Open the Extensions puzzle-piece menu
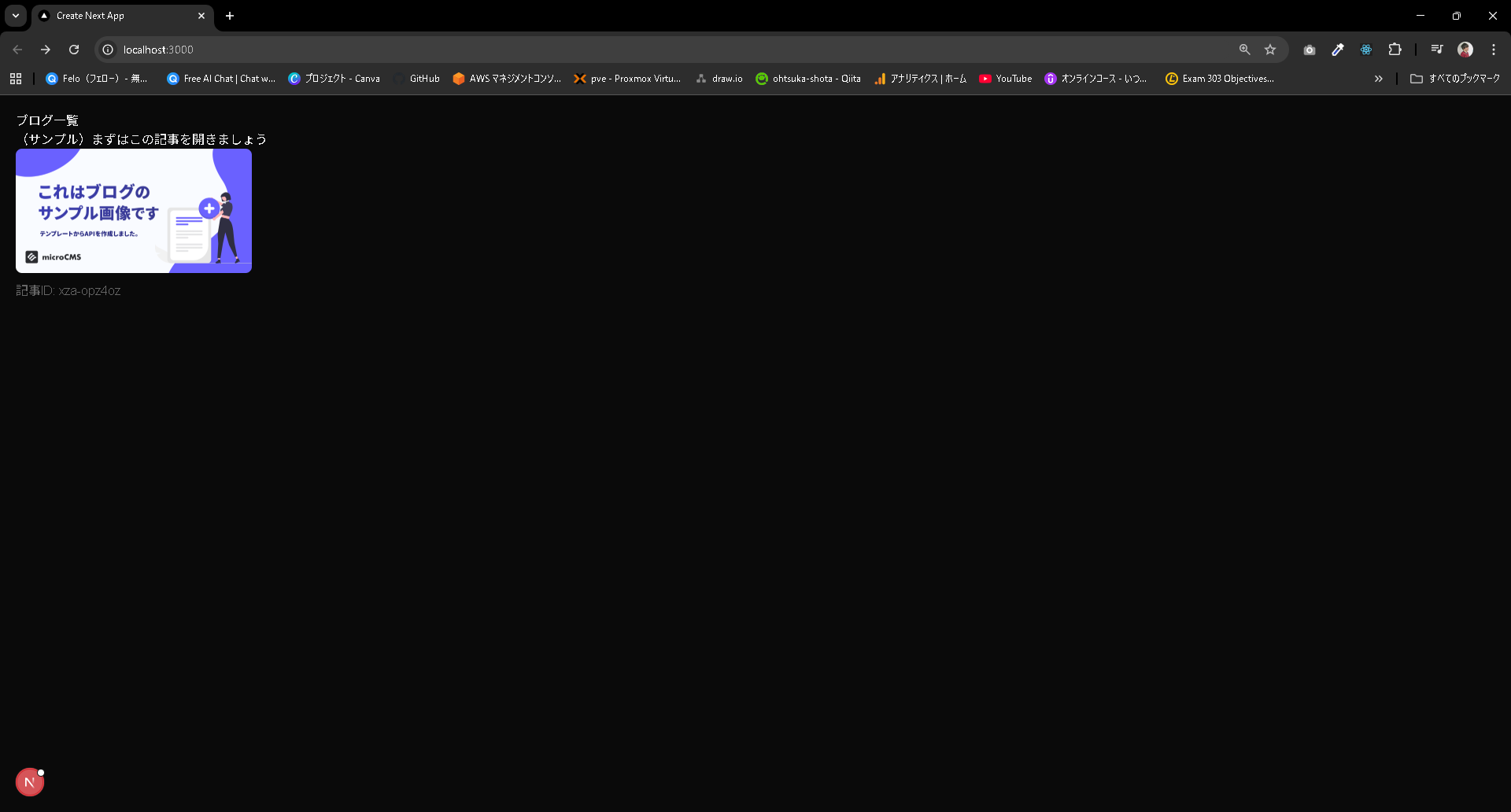 click(1395, 50)
